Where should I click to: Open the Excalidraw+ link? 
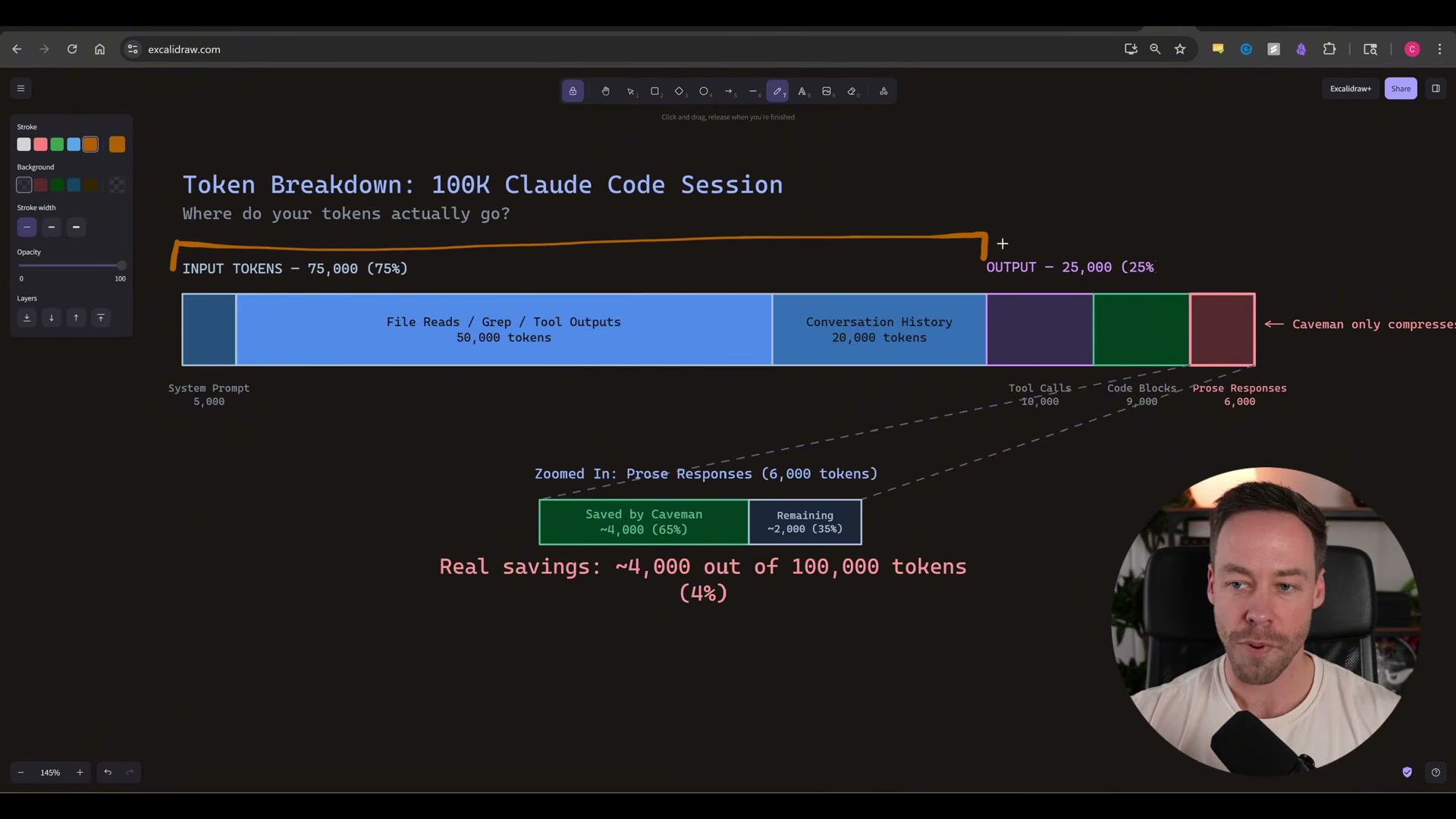pyautogui.click(x=1351, y=89)
